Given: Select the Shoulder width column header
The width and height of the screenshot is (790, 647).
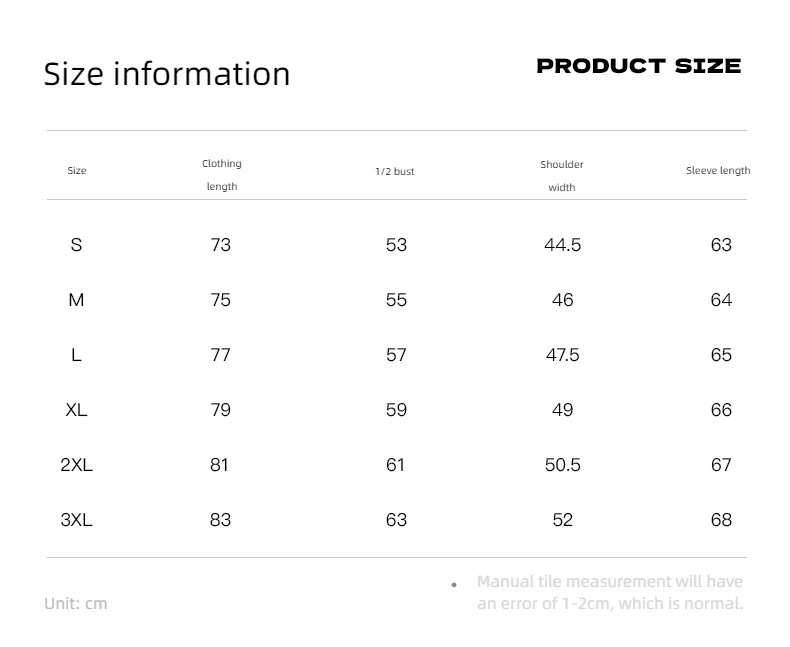Looking at the screenshot, I should [562, 176].
